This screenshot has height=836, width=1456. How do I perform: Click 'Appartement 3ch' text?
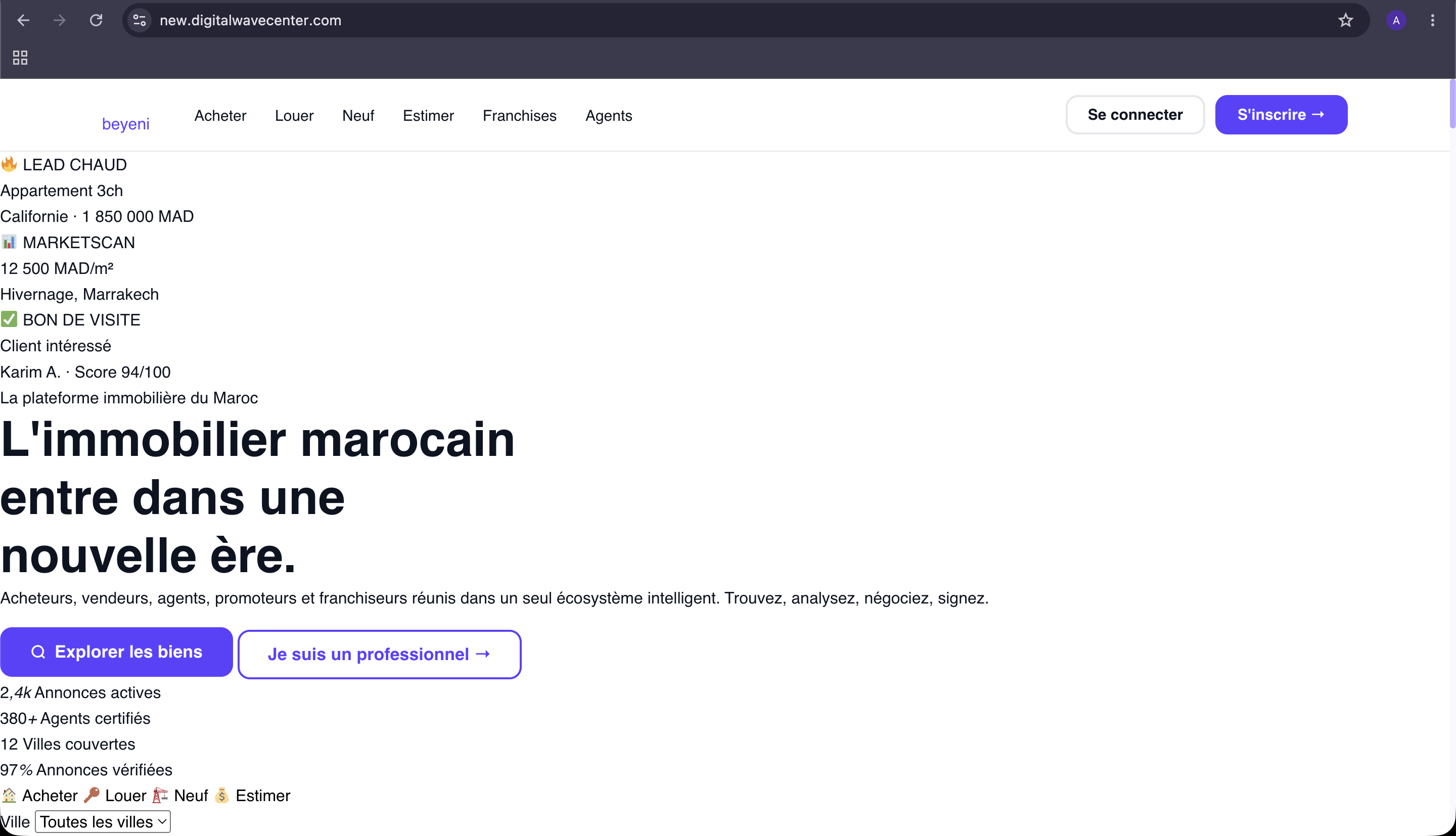point(62,191)
